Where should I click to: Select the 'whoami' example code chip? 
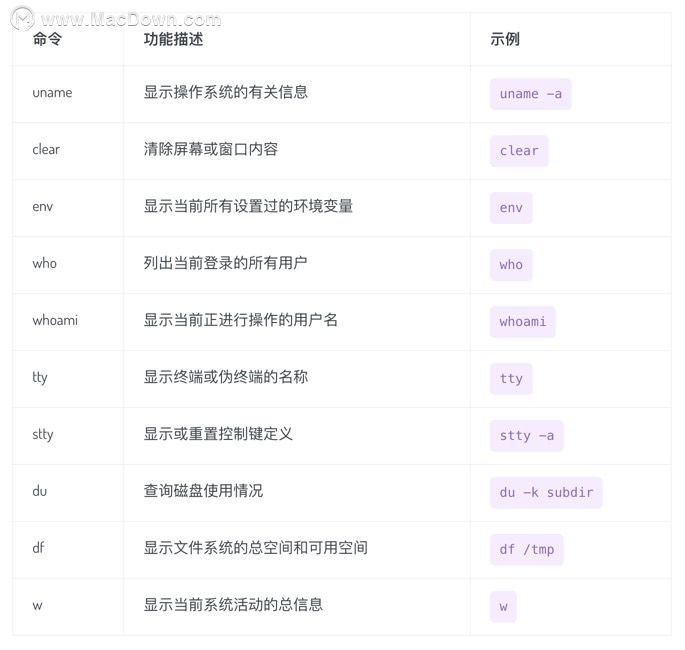(522, 322)
